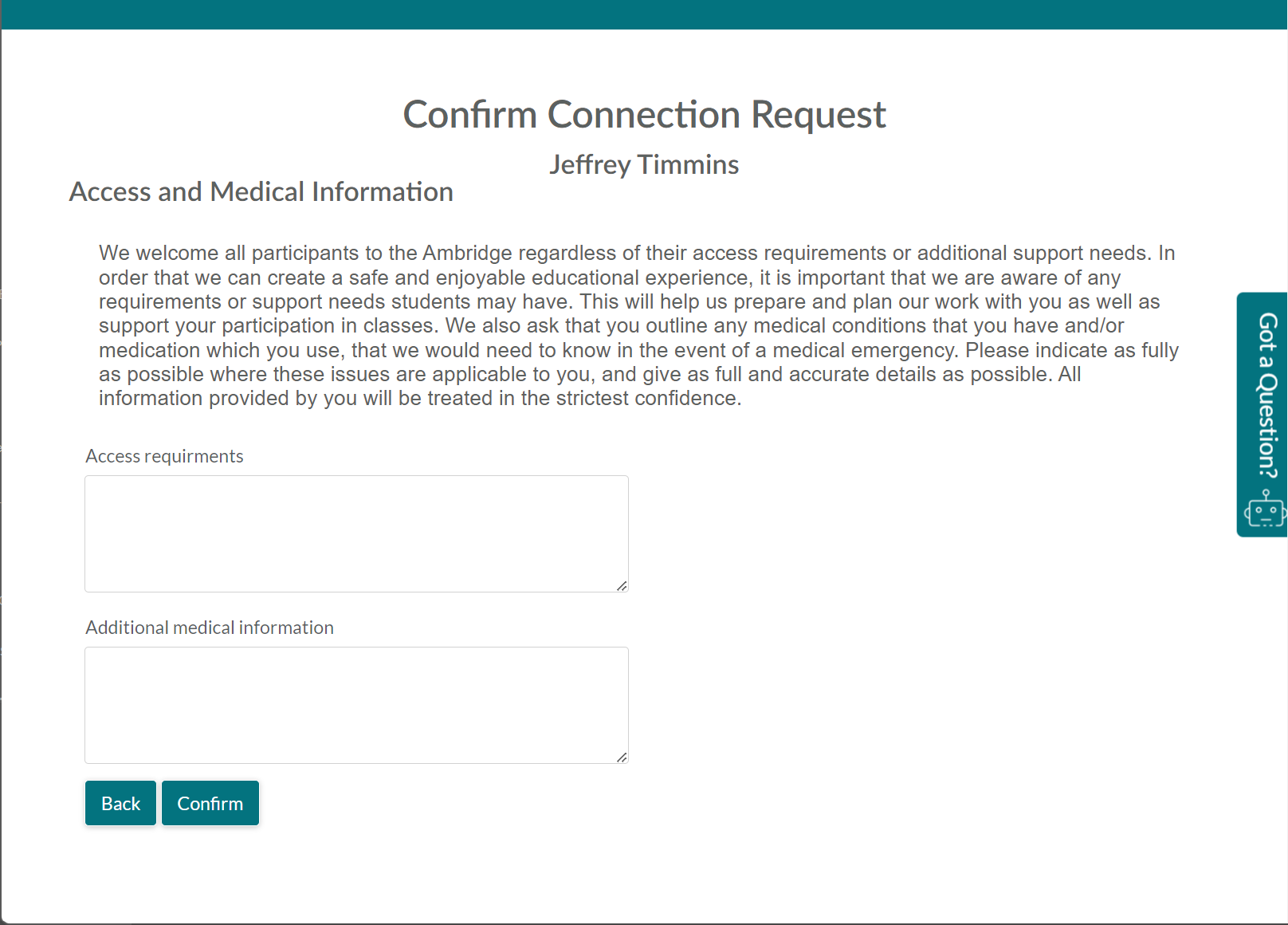Focus the Access requirments text area
The image size is (1288, 925).
pyautogui.click(x=356, y=533)
